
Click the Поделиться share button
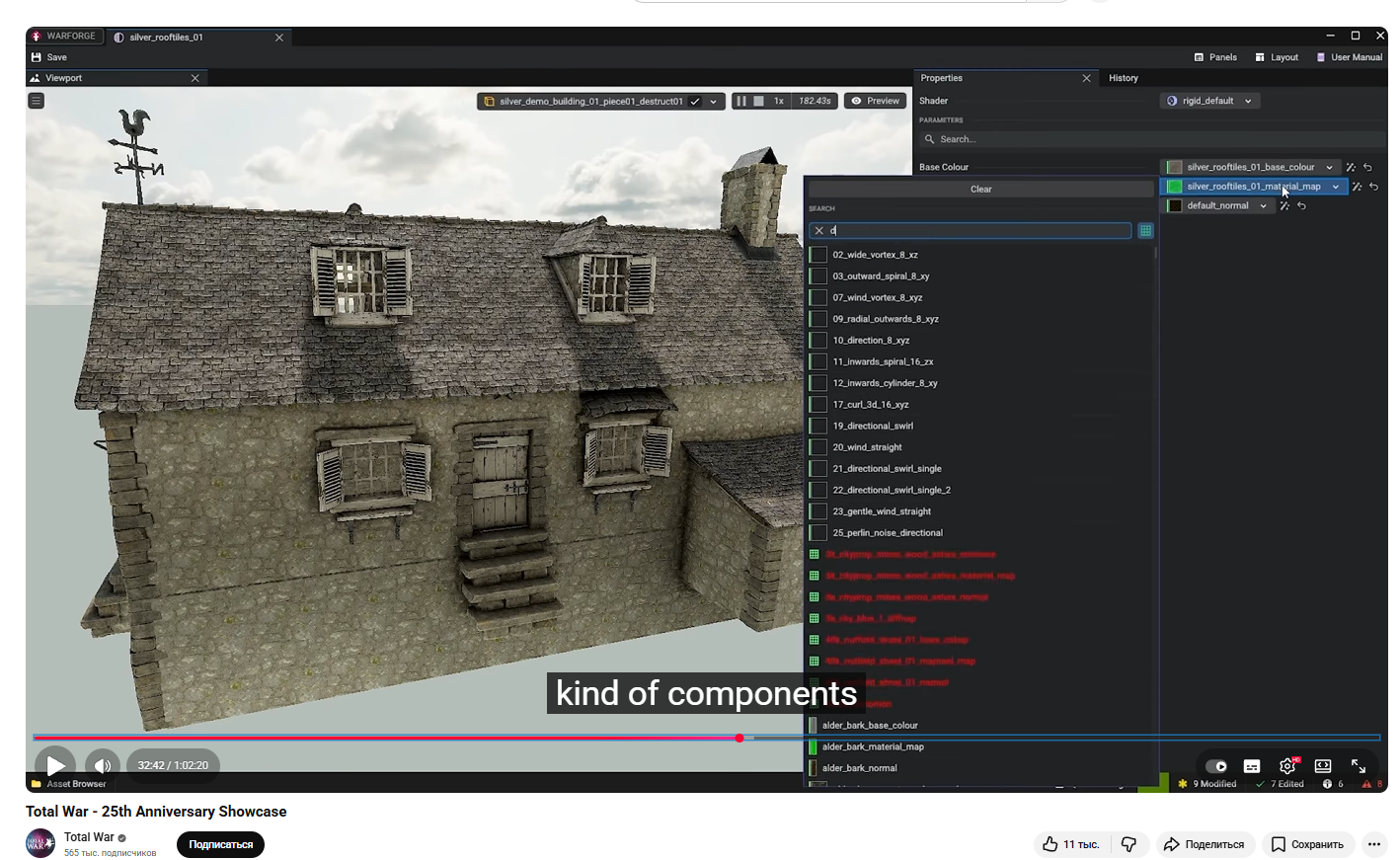coord(1205,844)
